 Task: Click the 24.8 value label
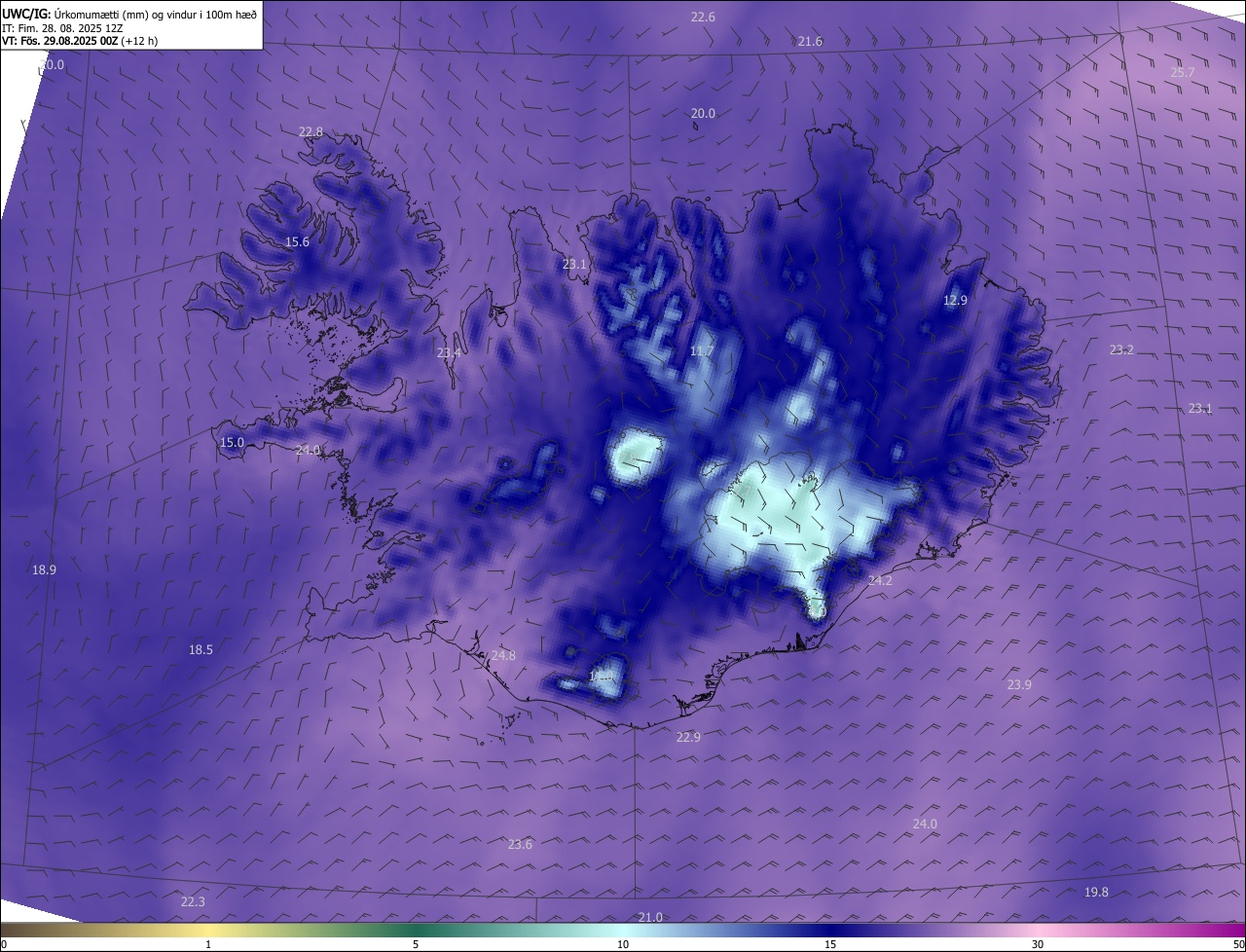[x=503, y=656]
